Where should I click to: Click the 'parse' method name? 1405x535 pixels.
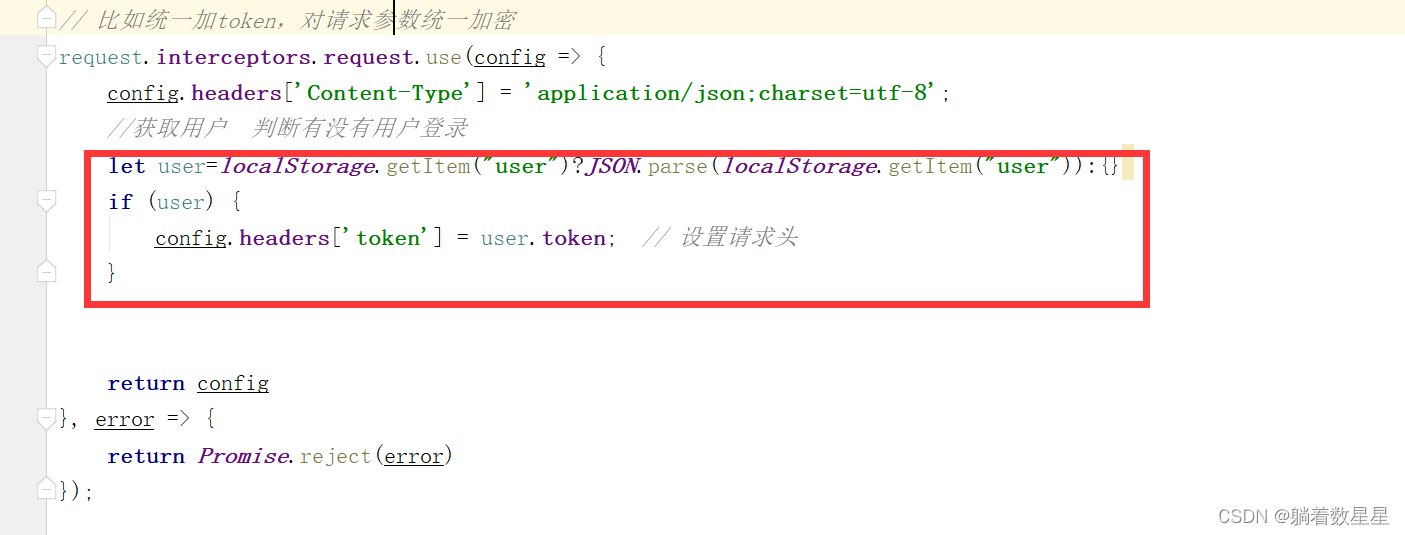[678, 166]
